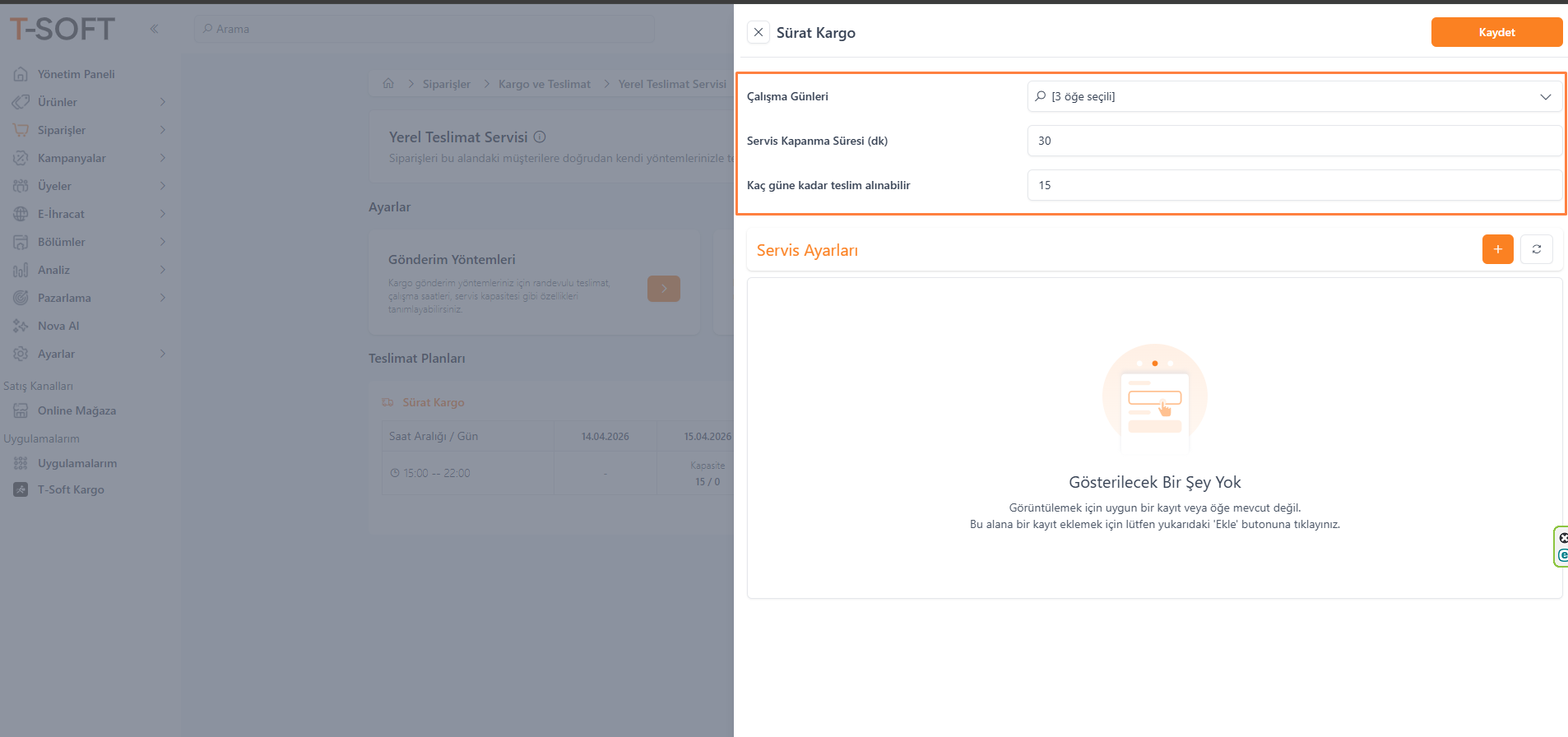Open the Analiz menu item
1568x737 pixels.
(x=90, y=270)
